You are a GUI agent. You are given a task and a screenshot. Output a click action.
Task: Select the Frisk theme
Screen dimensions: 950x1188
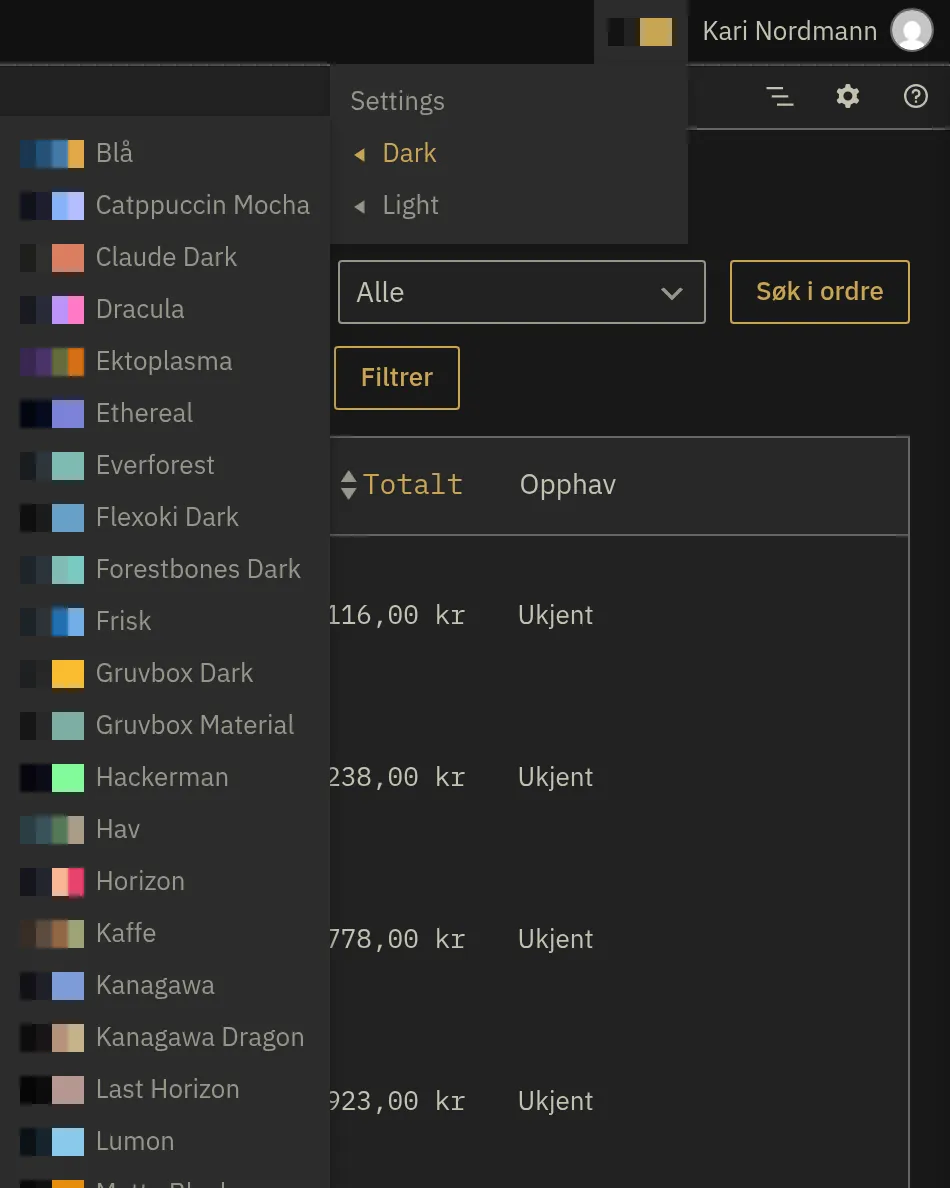pos(164,621)
